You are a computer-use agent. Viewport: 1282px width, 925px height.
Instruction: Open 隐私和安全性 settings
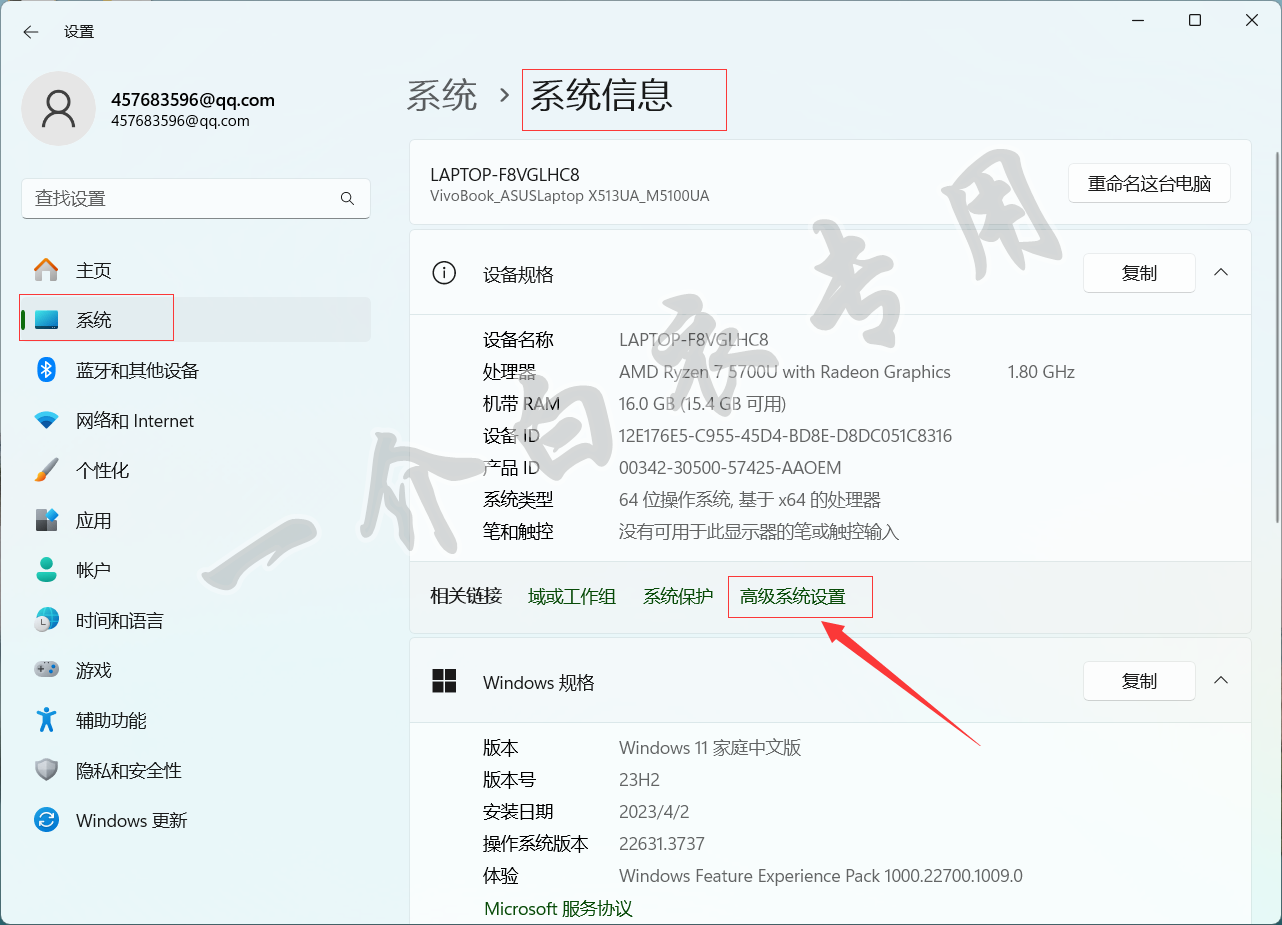(x=195, y=770)
